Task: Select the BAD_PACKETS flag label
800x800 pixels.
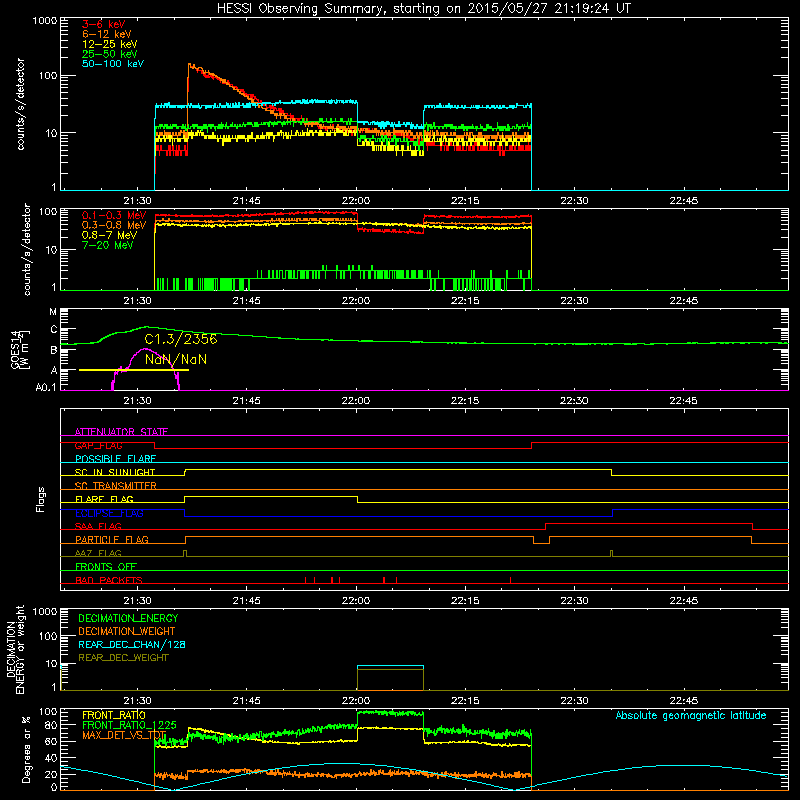Action: (109, 580)
